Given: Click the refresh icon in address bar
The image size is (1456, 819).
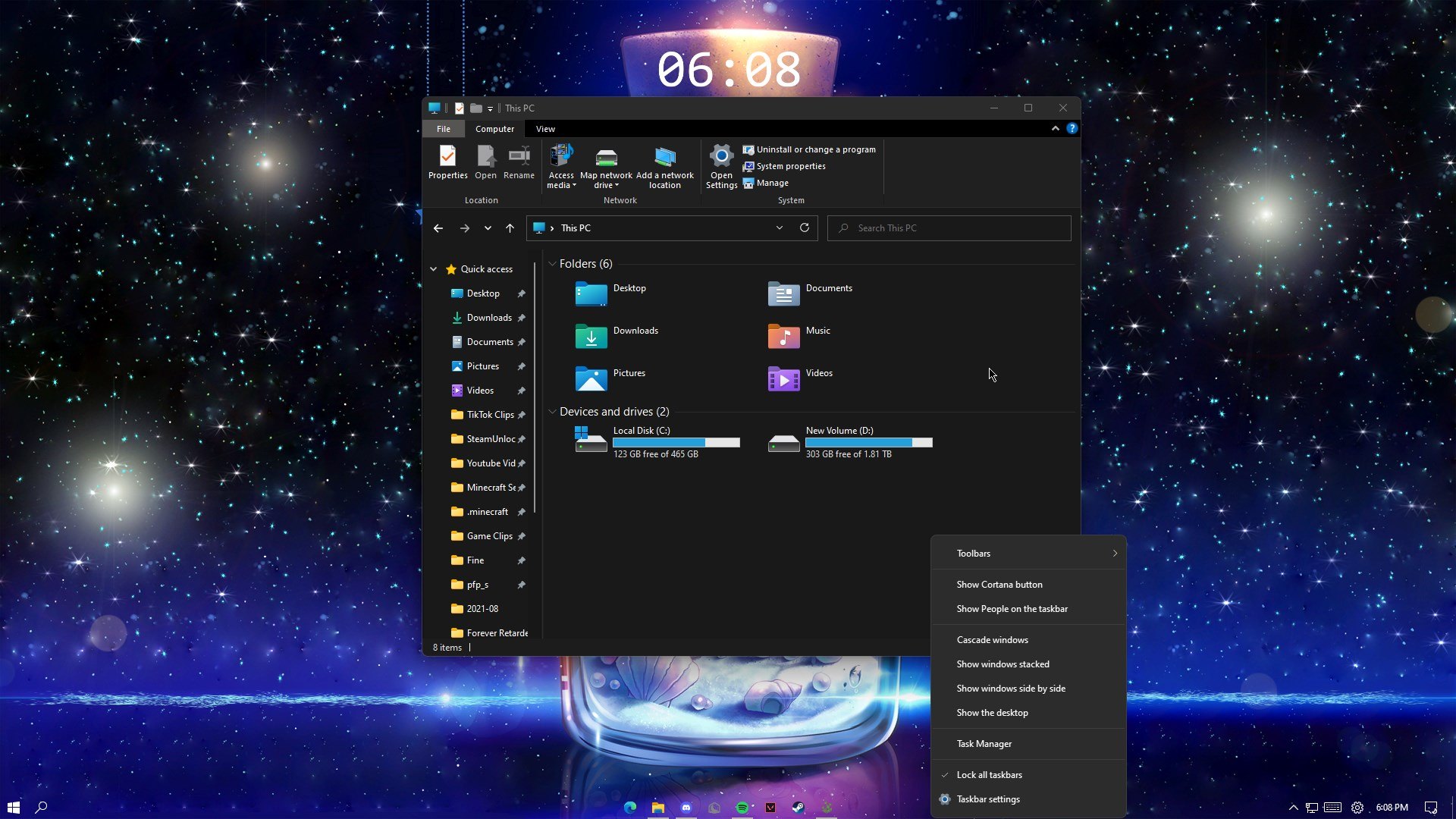Looking at the screenshot, I should pos(805,227).
